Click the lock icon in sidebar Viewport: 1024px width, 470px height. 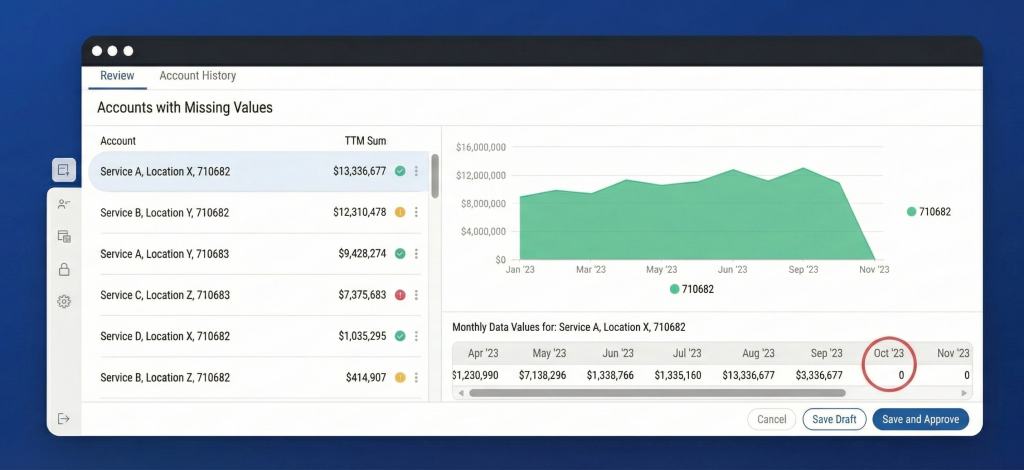click(64, 269)
